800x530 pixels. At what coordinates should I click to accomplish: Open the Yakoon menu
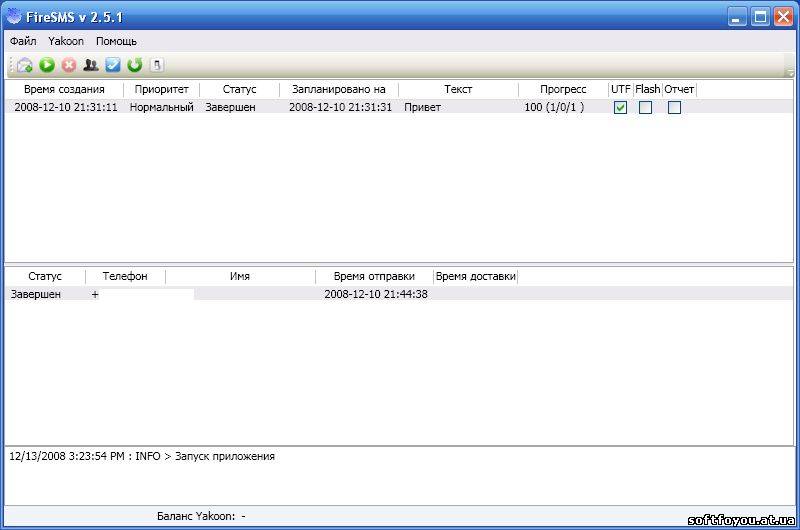coord(66,41)
